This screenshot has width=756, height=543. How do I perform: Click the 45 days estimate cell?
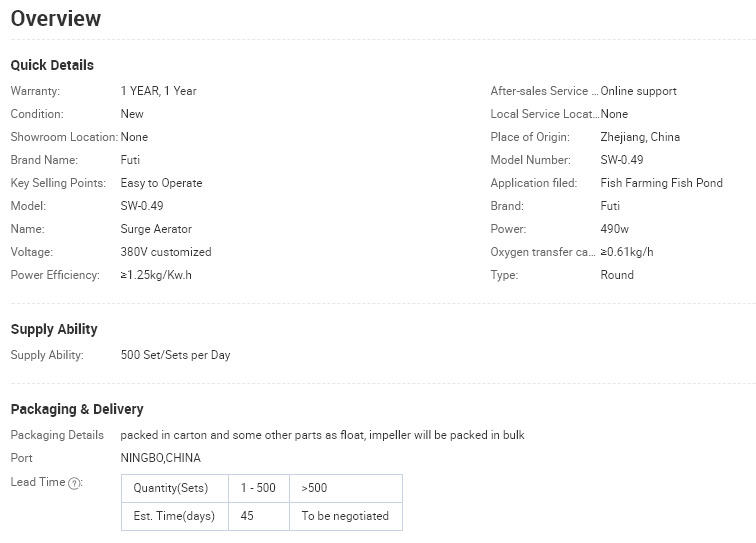258,516
